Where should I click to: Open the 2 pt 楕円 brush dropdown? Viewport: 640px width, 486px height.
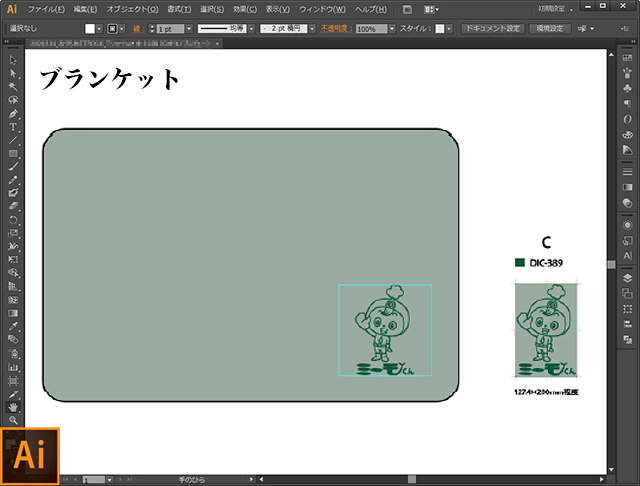(x=312, y=29)
